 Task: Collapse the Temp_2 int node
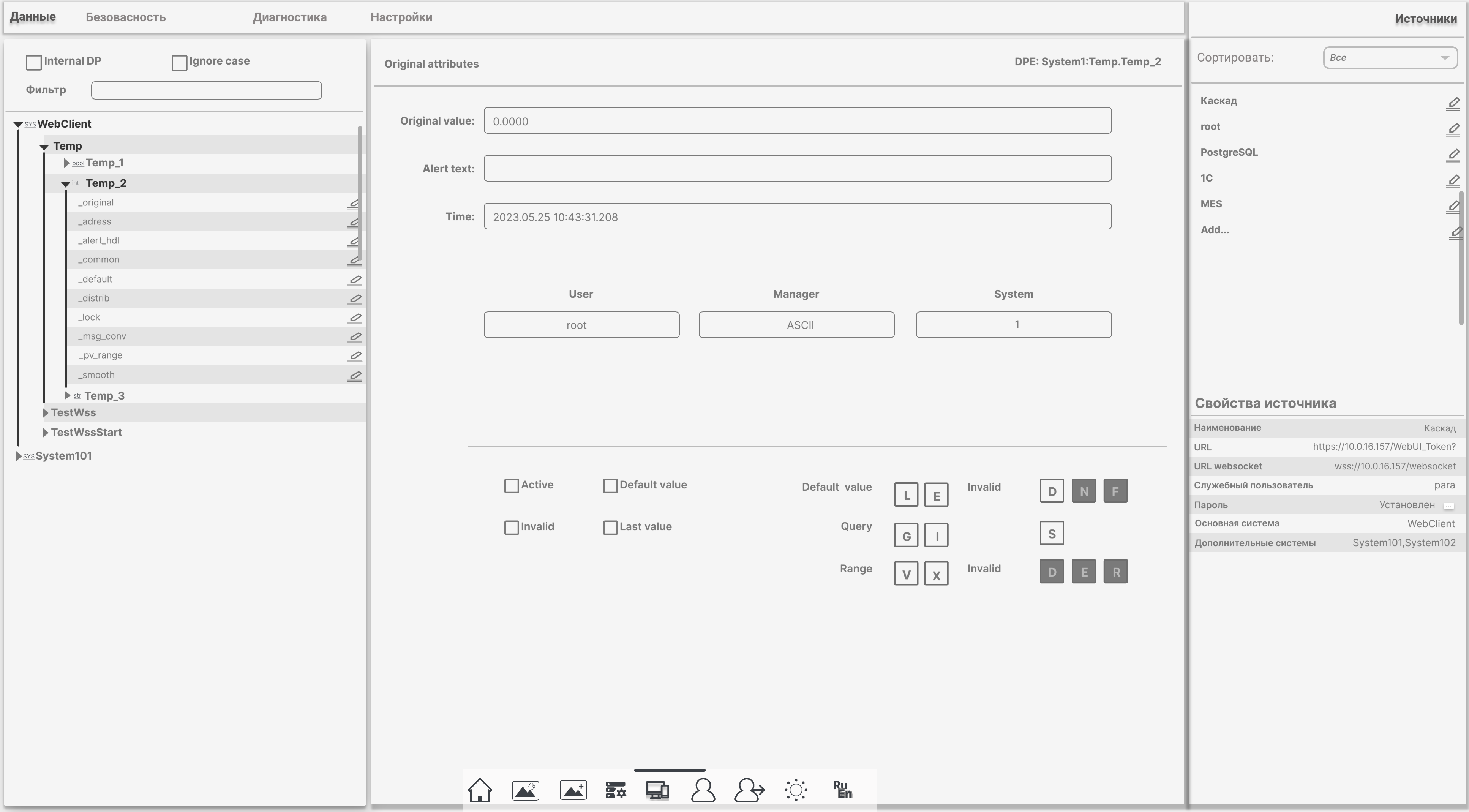coord(66,183)
